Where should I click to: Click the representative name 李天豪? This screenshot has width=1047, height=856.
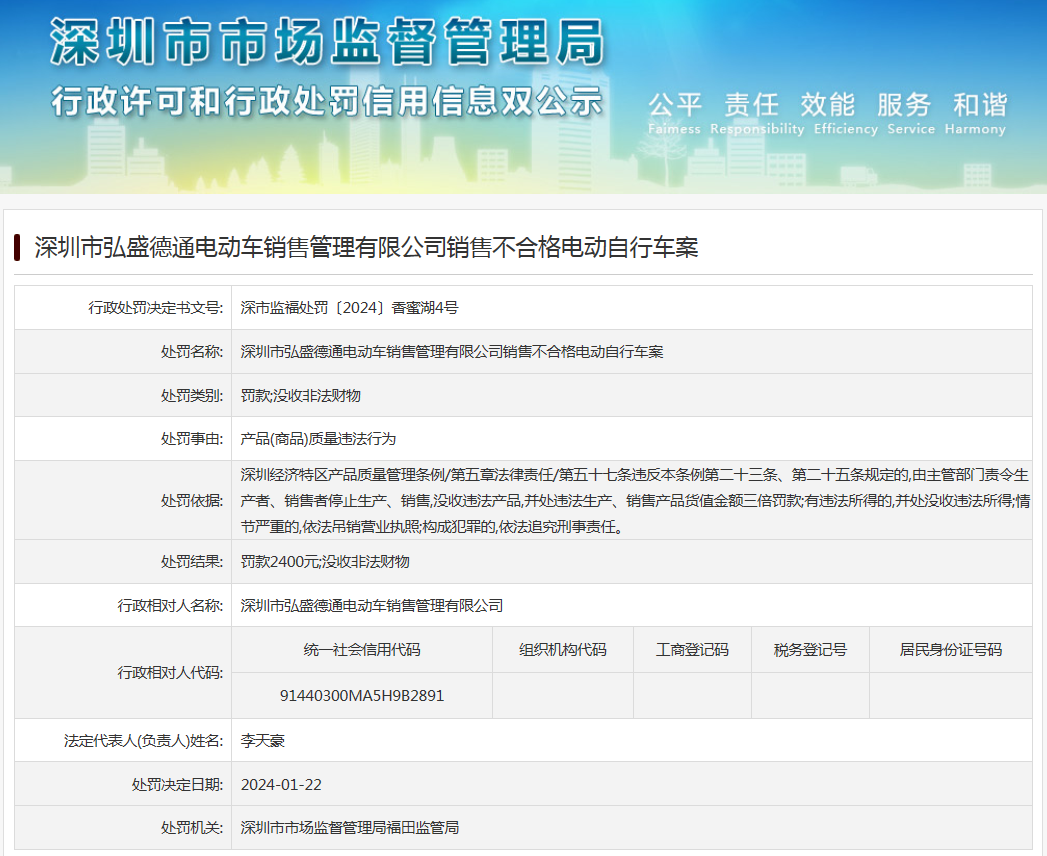(x=262, y=740)
